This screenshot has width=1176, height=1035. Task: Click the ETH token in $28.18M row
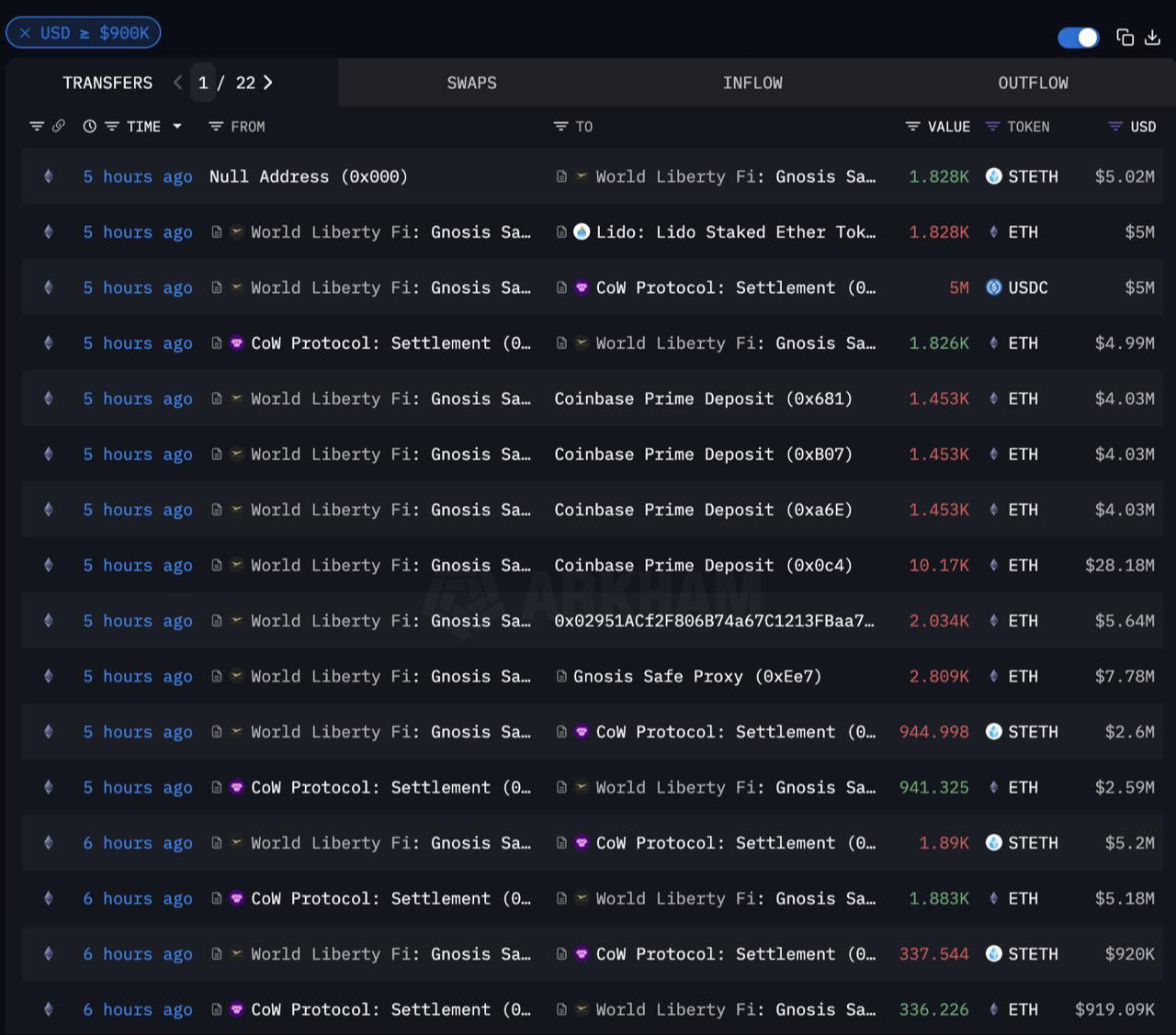tap(1012, 566)
